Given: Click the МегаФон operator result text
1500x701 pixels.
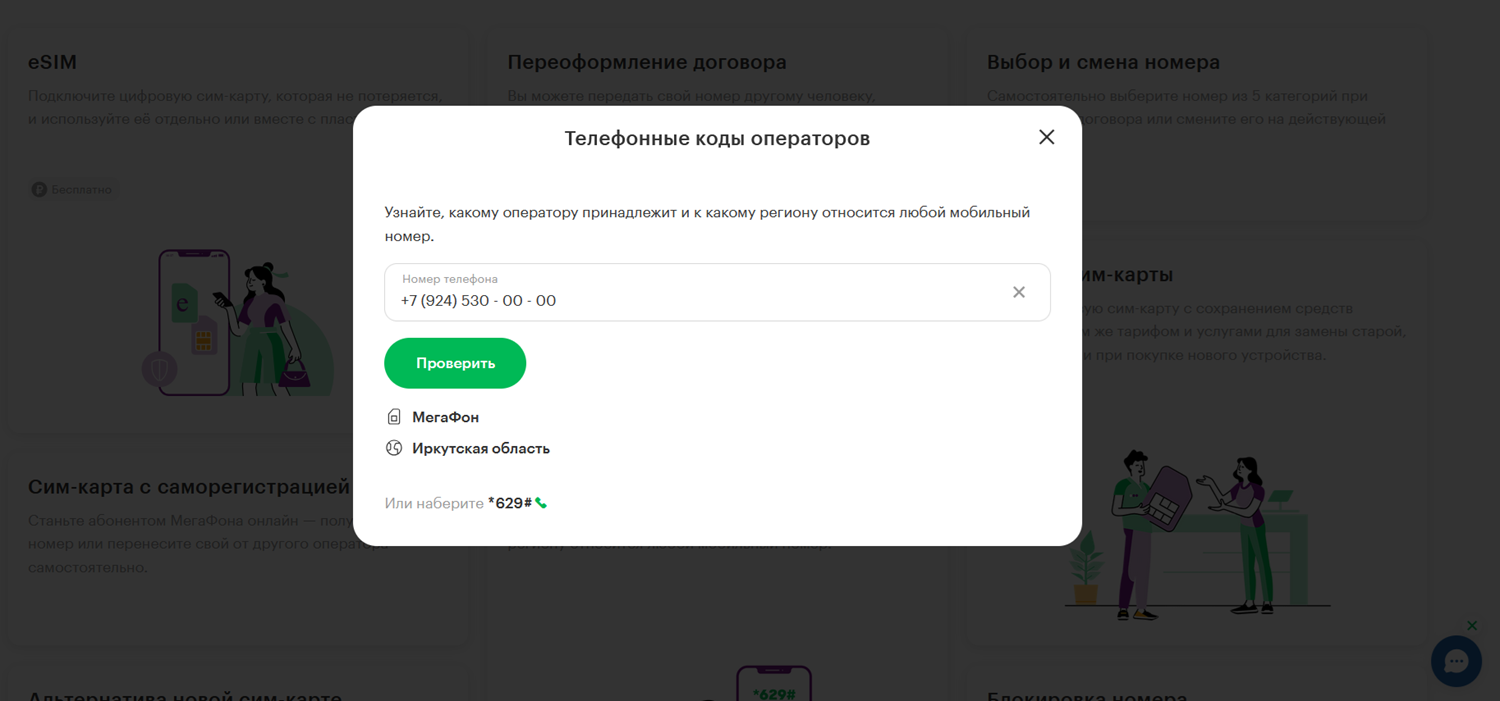Looking at the screenshot, I should pyautogui.click(x=446, y=417).
